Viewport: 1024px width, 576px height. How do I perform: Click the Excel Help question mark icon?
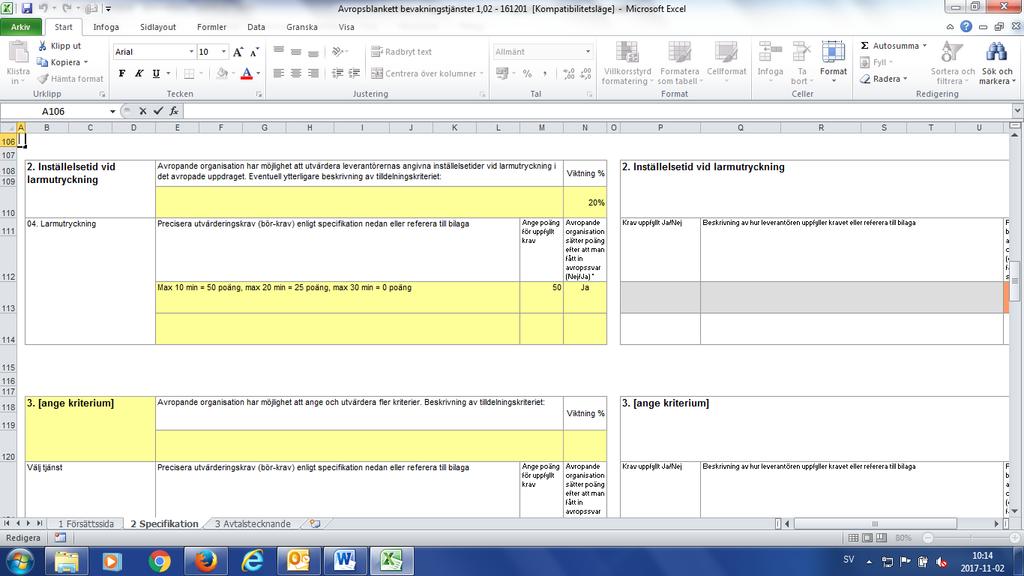point(966,27)
